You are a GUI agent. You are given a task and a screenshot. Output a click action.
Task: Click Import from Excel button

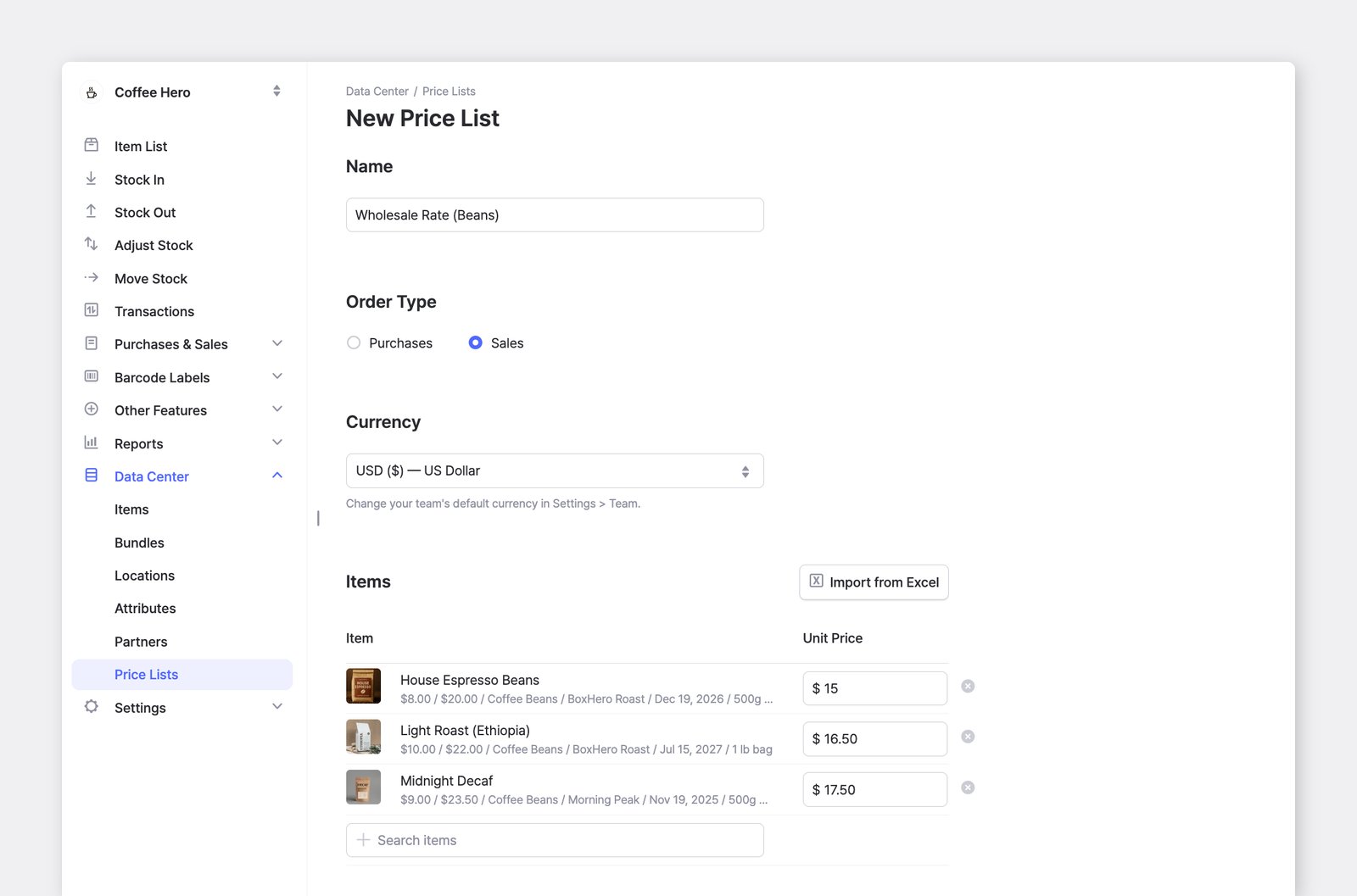pos(874,582)
